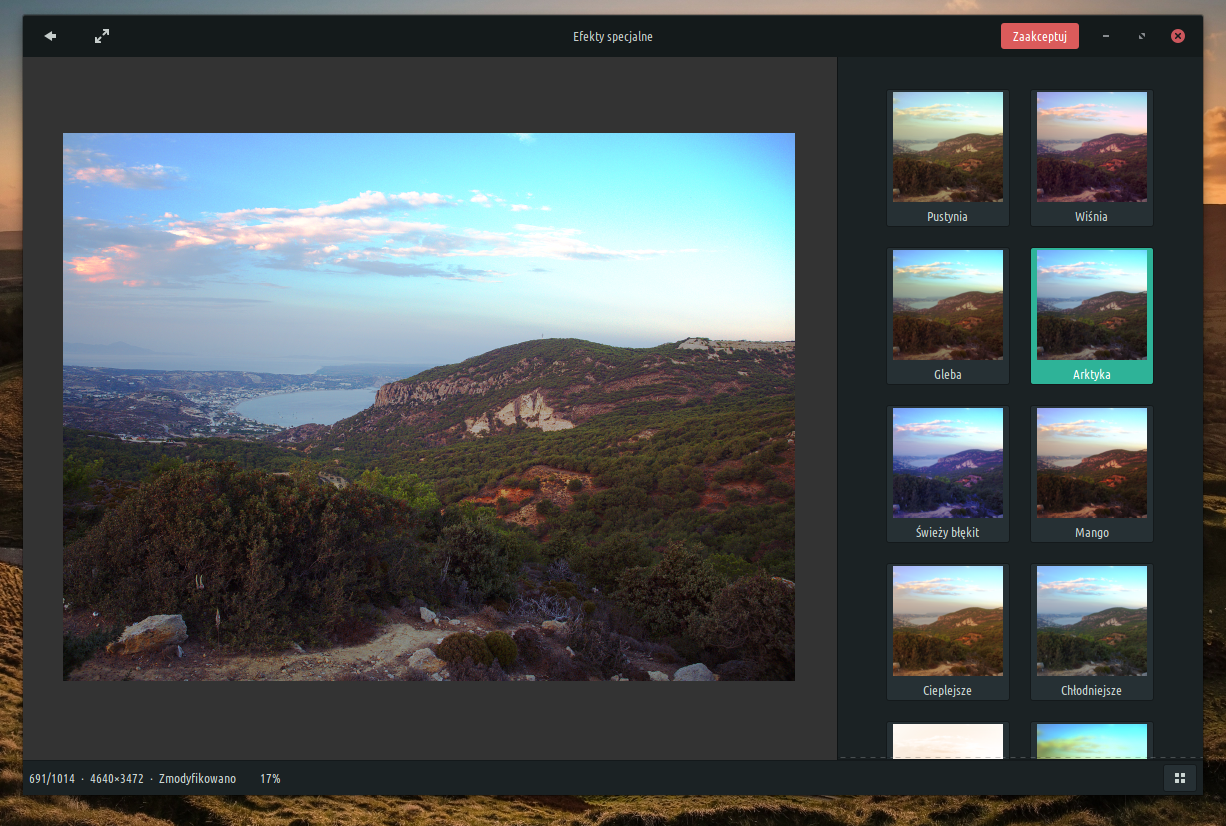The image size is (1226, 826).
Task: Go back using the left arrow icon
Action: 50,37
